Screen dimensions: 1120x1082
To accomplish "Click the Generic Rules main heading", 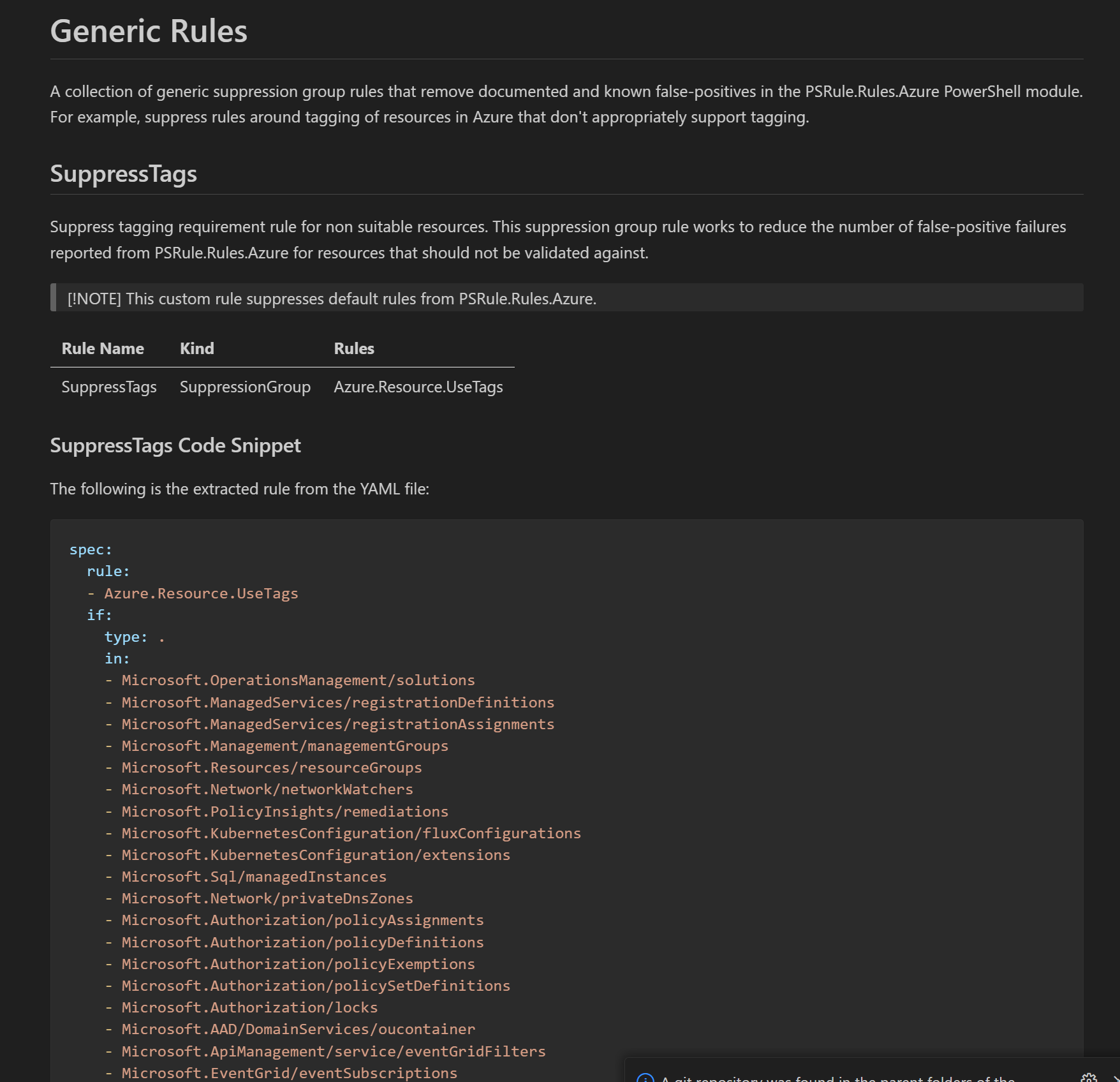I will tap(149, 31).
